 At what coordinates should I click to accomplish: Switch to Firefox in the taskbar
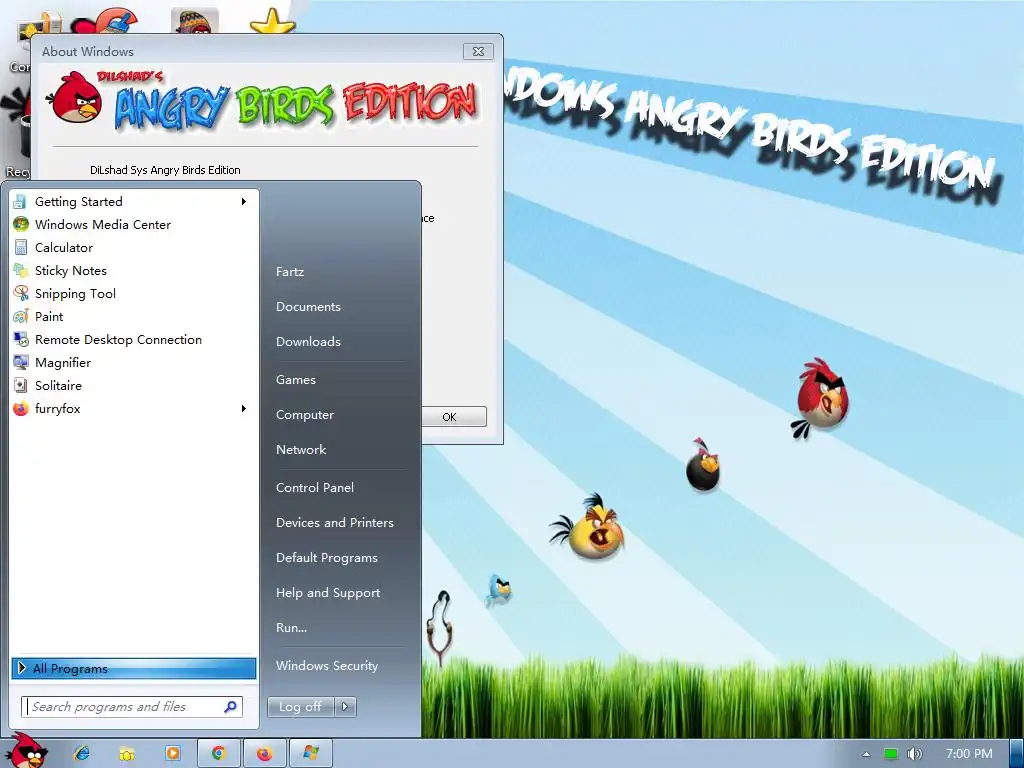pyautogui.click(x=264, y=754)
